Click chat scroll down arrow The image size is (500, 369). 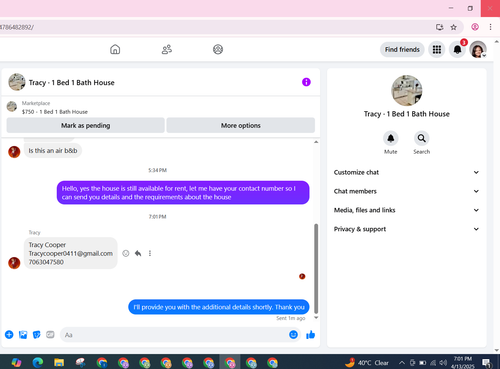(316, 318)
